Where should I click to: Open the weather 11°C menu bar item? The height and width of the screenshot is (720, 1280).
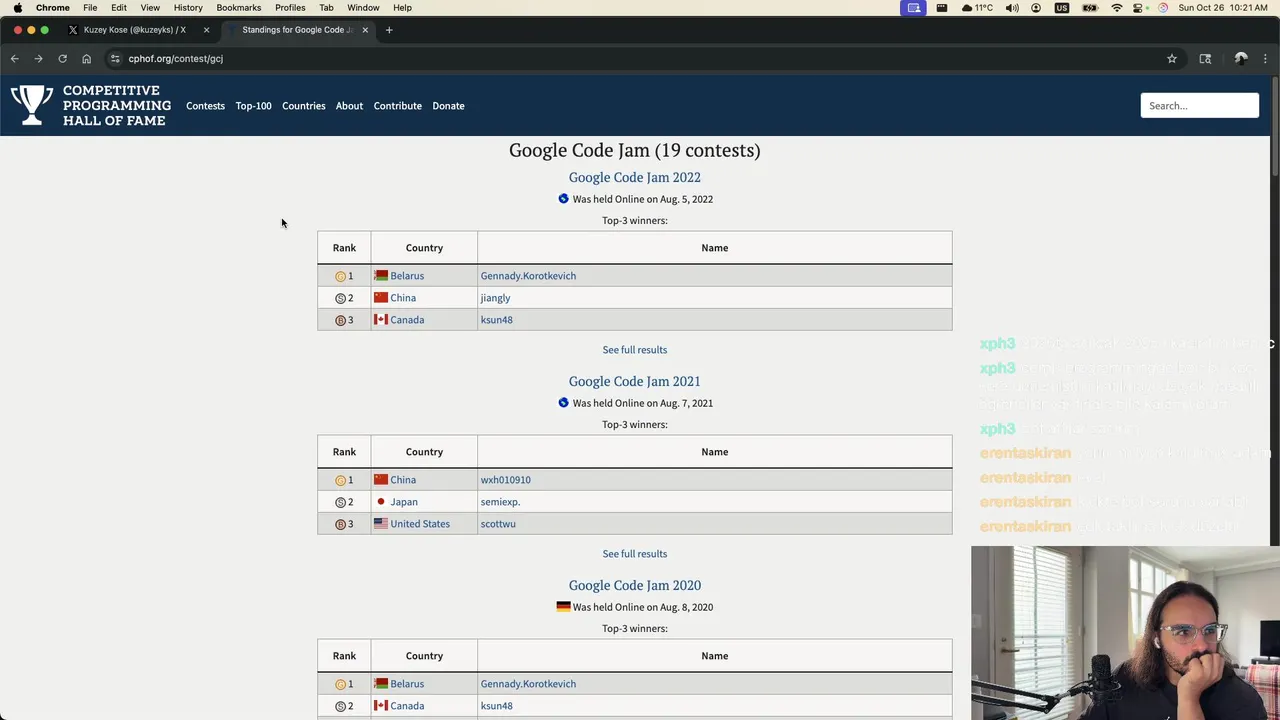tap(977, 8)
